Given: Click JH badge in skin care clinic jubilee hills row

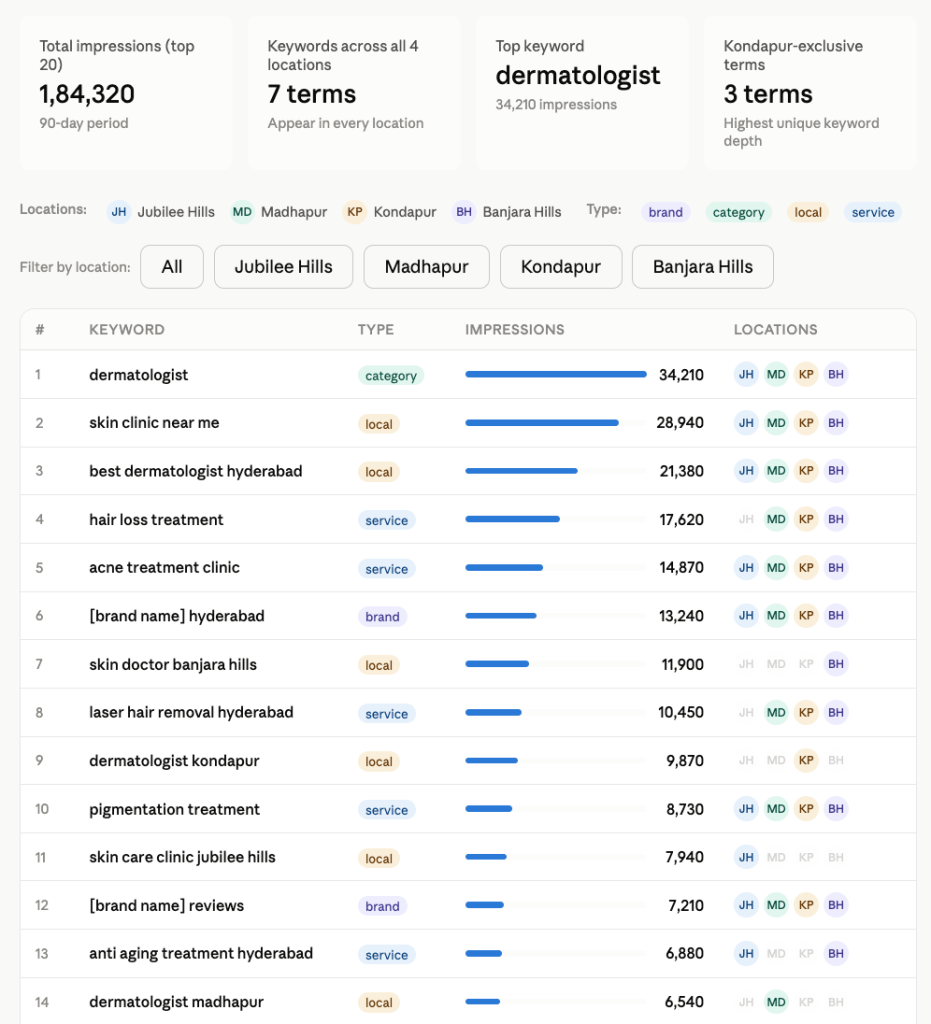Looking at the screenshot, I should [x=746, y=857].
